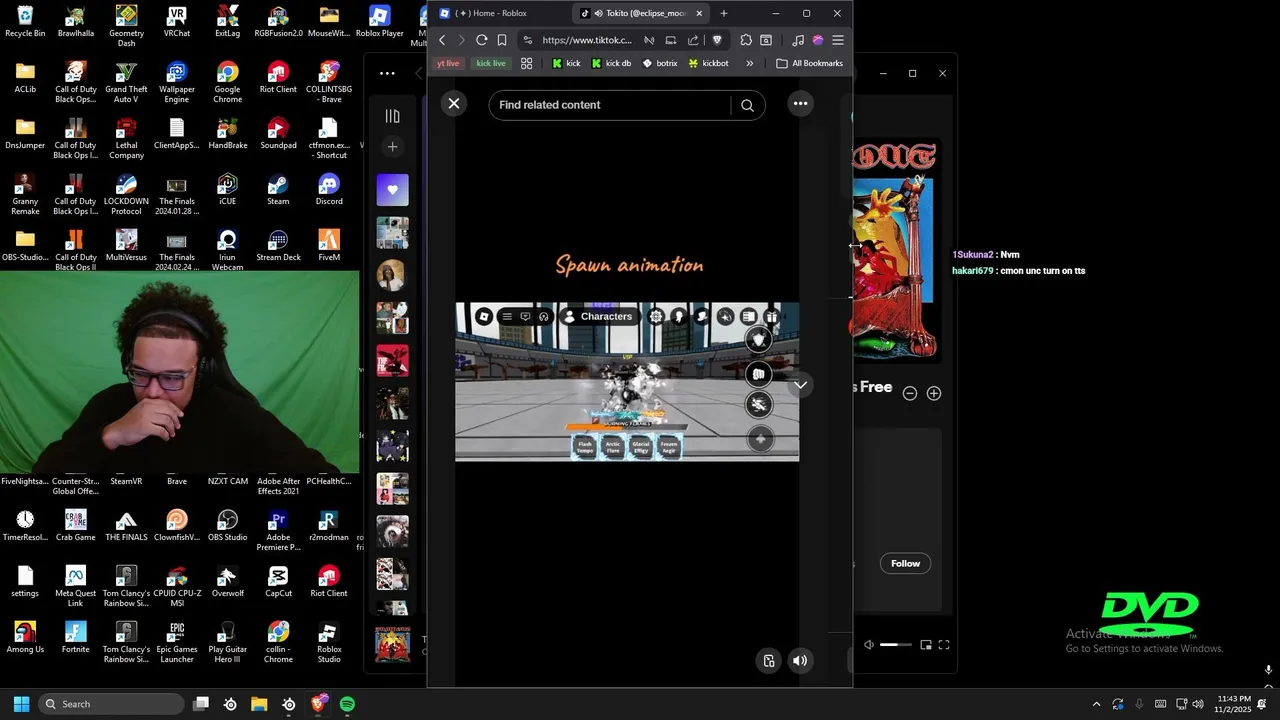Select the Fortnite desktop icon
The width and height of the screenshot is (1280, 720).
[x=75, y=638]
